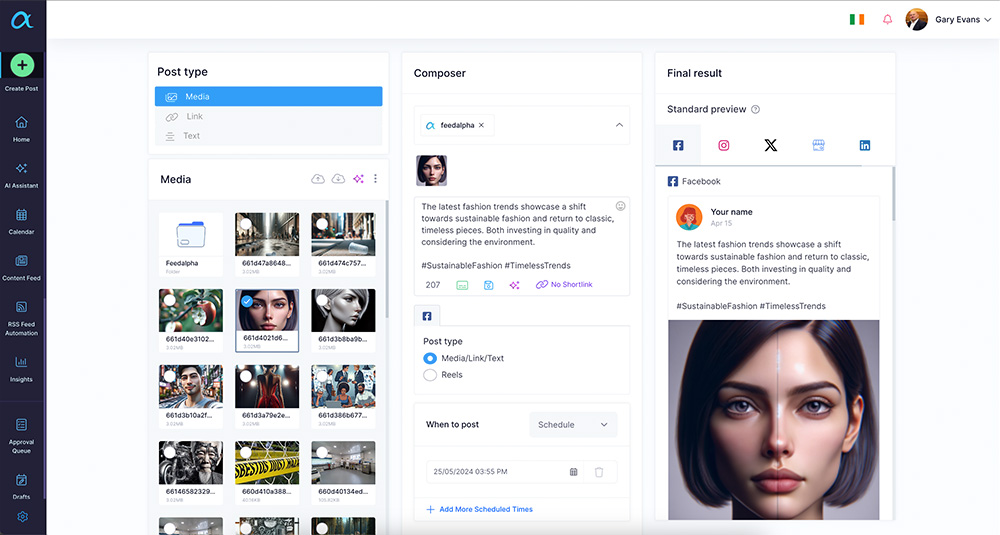Uncheck the selected woman portrait media image
The height and width of the screenshot is (535, 1000).
(x=247, y=300)
